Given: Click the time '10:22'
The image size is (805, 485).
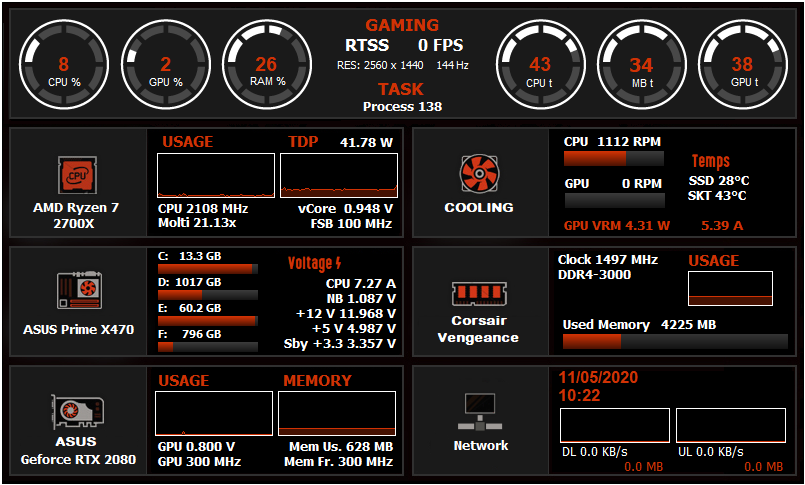Looking at the screenshot, I should click(x=580, y=396).
